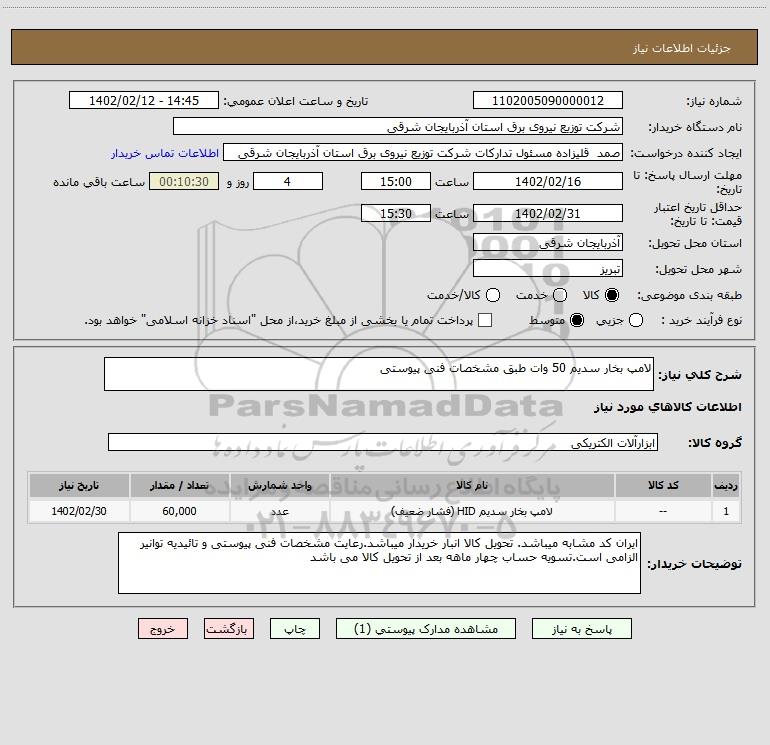Click واحد شمارش column header
Screen dimensions: 770x745
coord(279,485)
